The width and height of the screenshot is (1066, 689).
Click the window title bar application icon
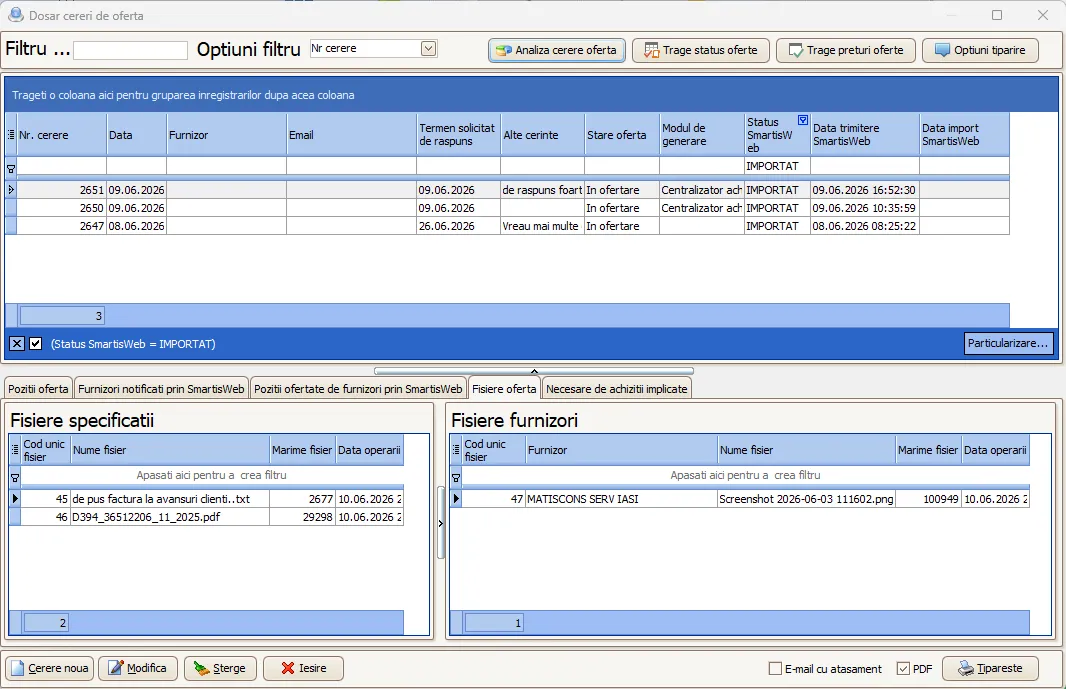pyautogui.click(x=15, y=14)
